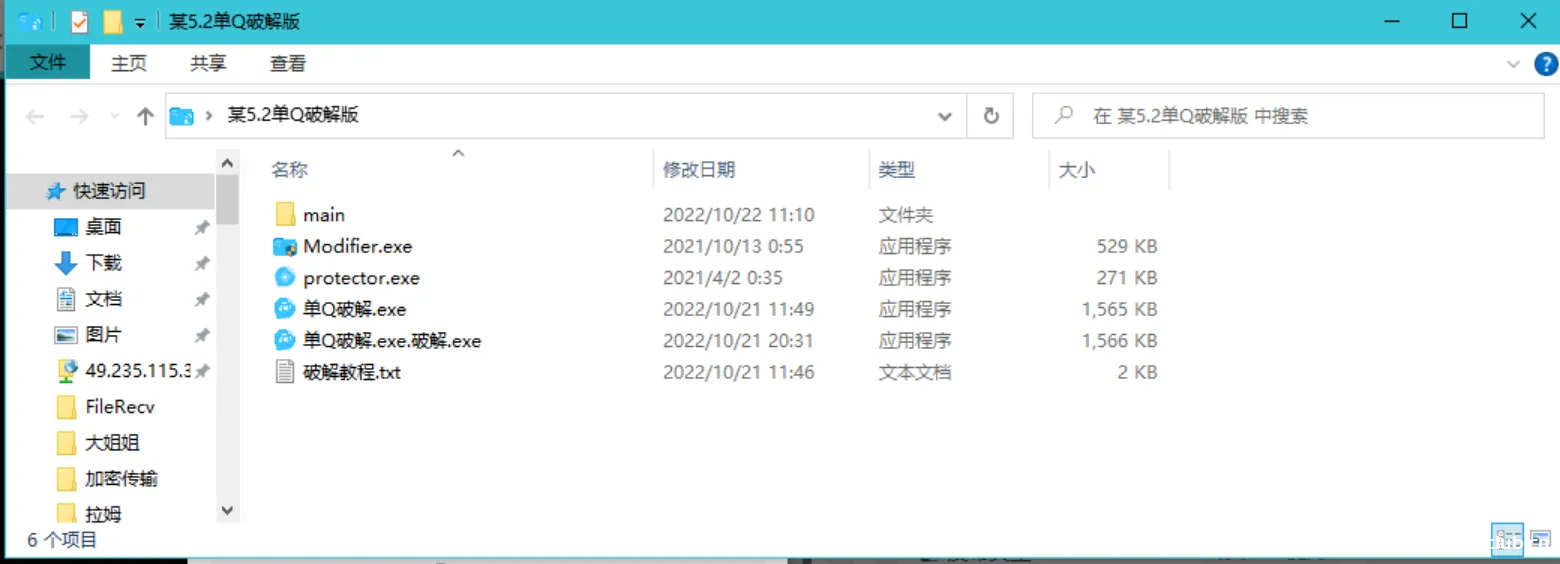This screenshot has height=564, width=1560.
Task: Open the 文件 ribbon tab
Action: coord(48,63)
